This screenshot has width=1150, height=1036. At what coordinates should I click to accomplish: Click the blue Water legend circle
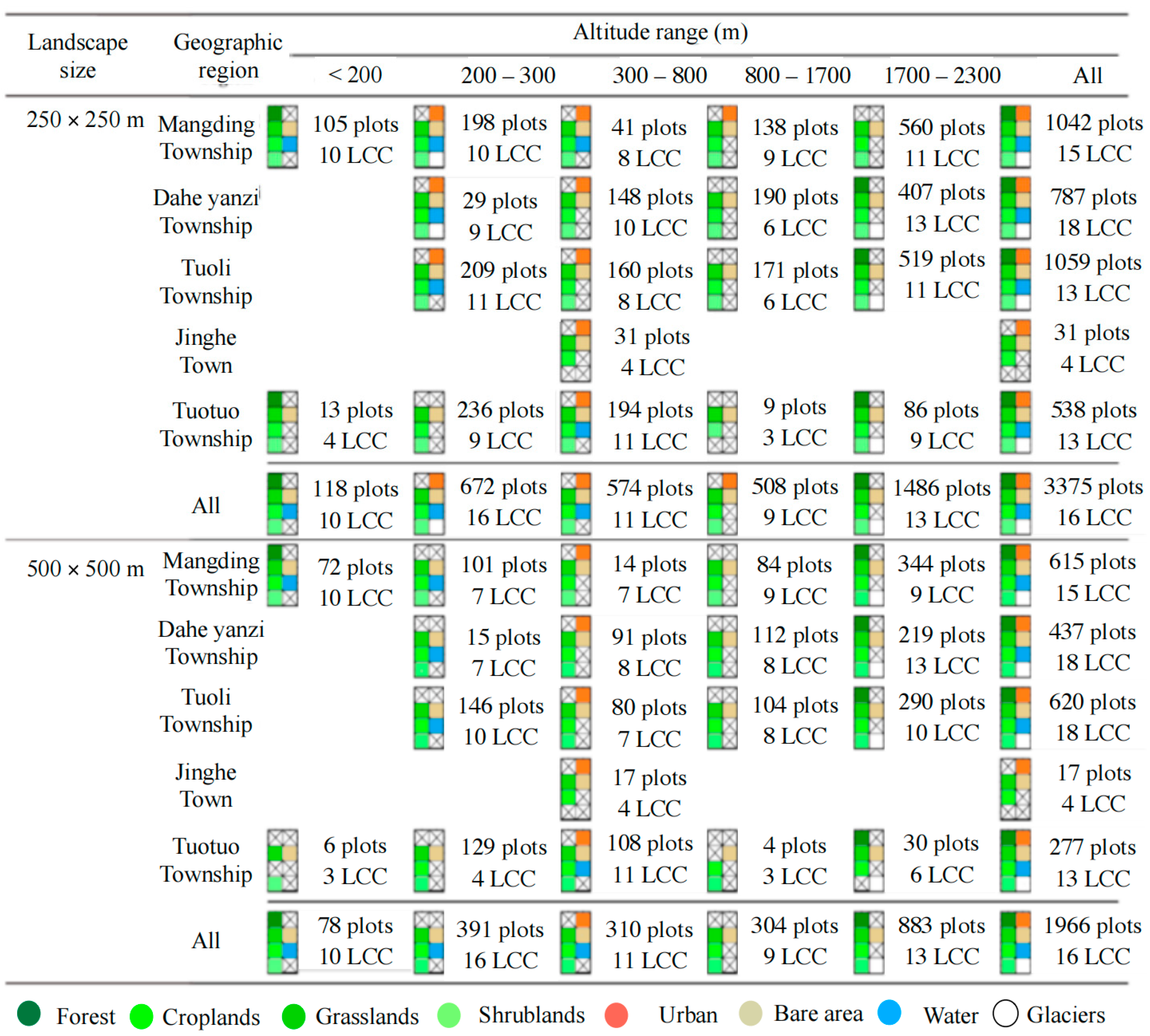[889, 1012]
